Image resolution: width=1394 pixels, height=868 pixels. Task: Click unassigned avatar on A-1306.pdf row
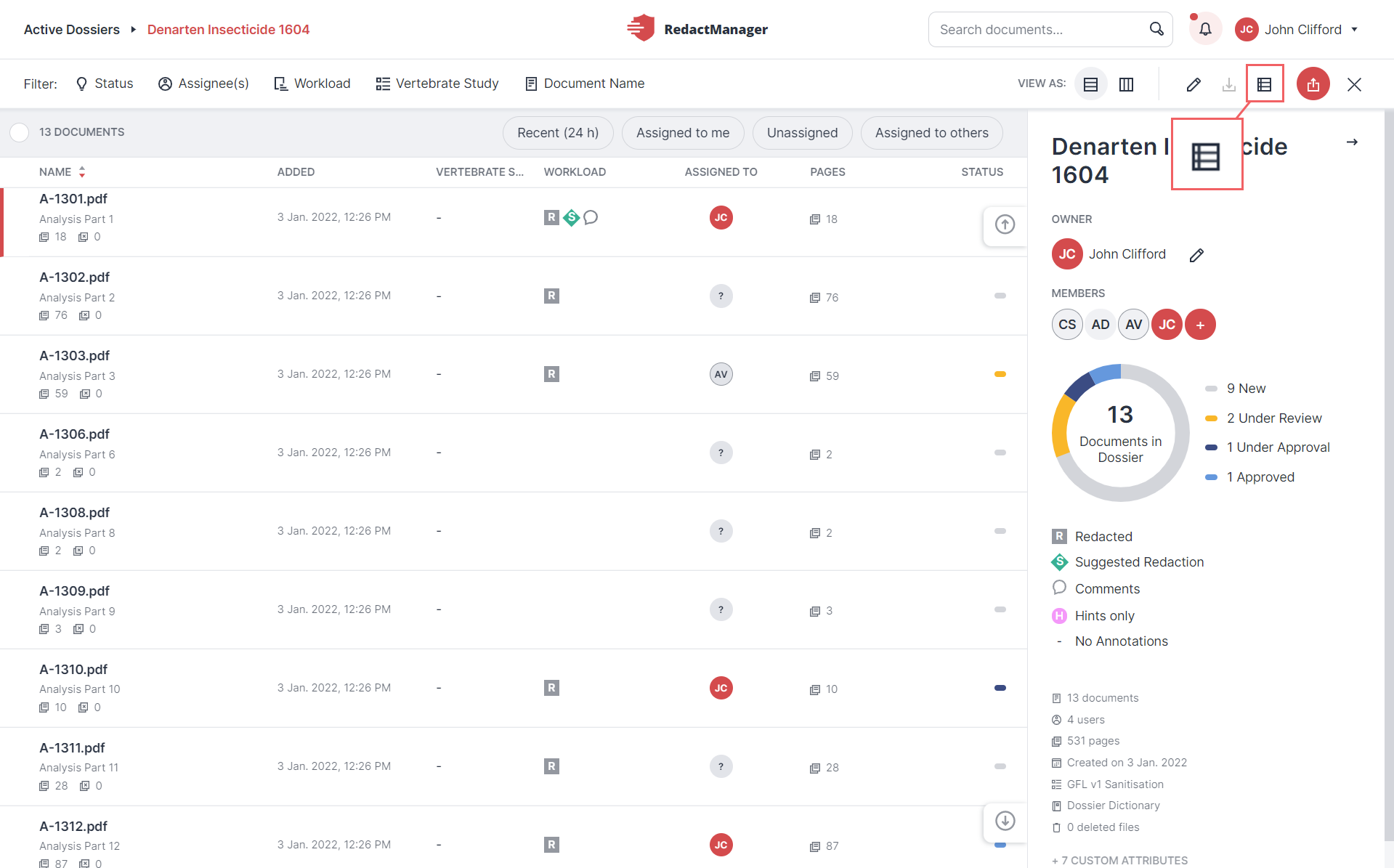coord(721,453)
